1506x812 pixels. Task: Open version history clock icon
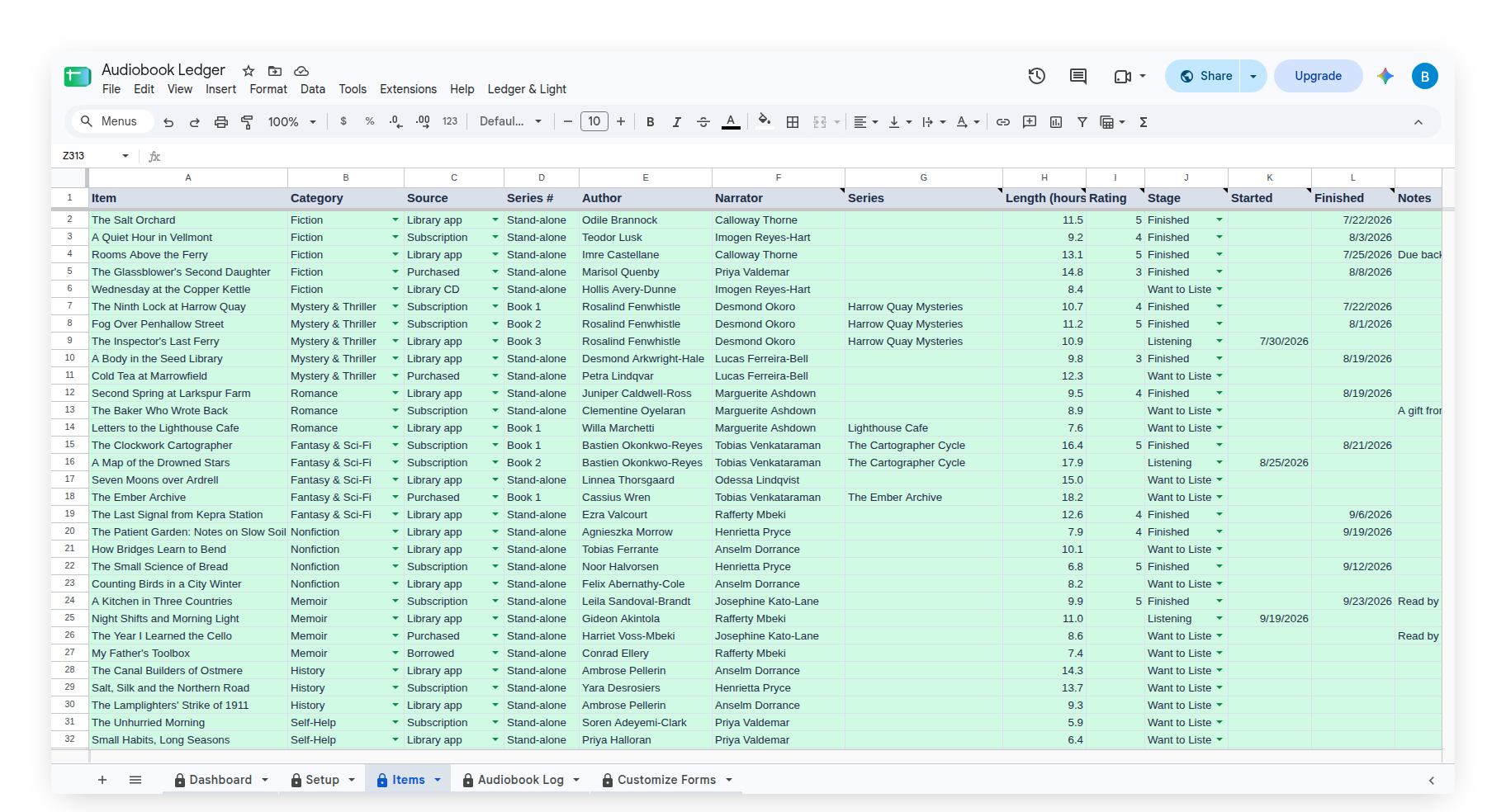click(1037, 76)
